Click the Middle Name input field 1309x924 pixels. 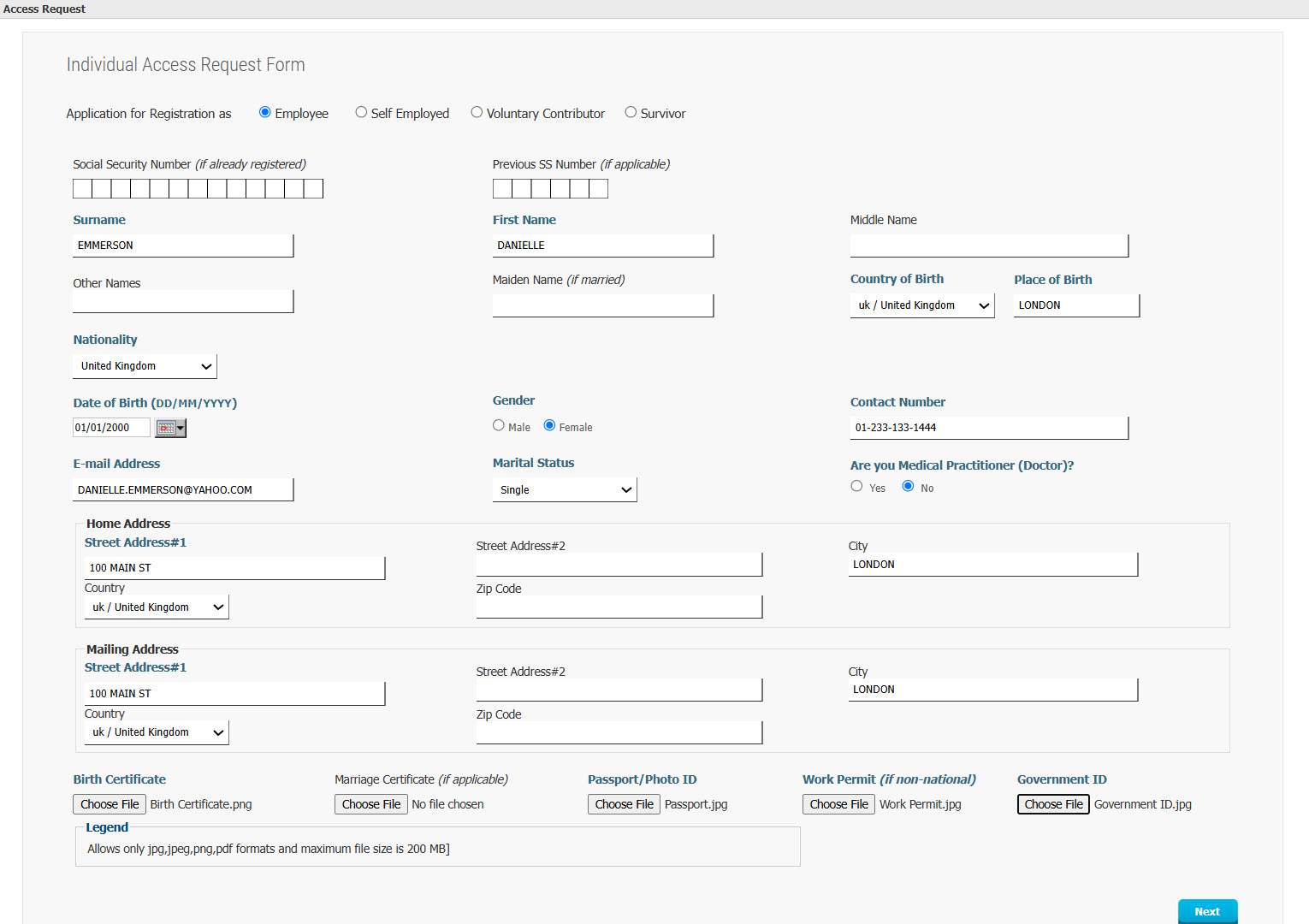989,246
